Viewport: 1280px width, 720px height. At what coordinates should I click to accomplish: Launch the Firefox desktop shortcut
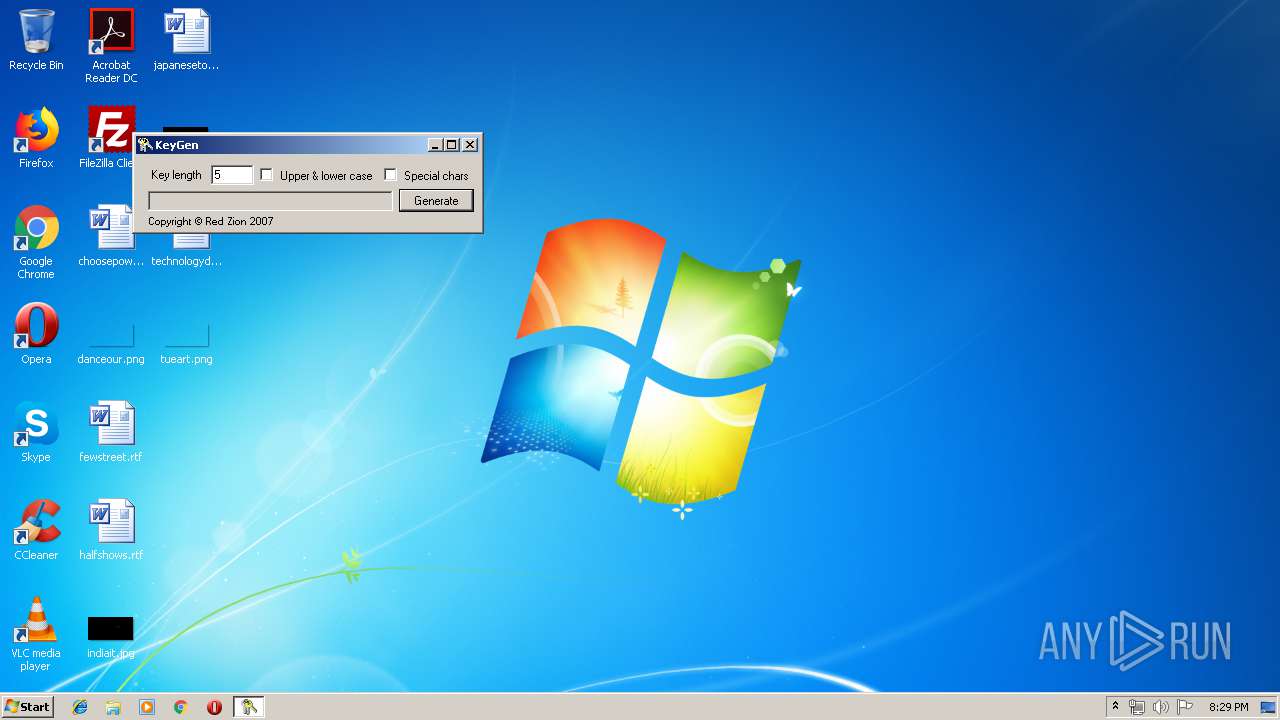tap(36, 139)
